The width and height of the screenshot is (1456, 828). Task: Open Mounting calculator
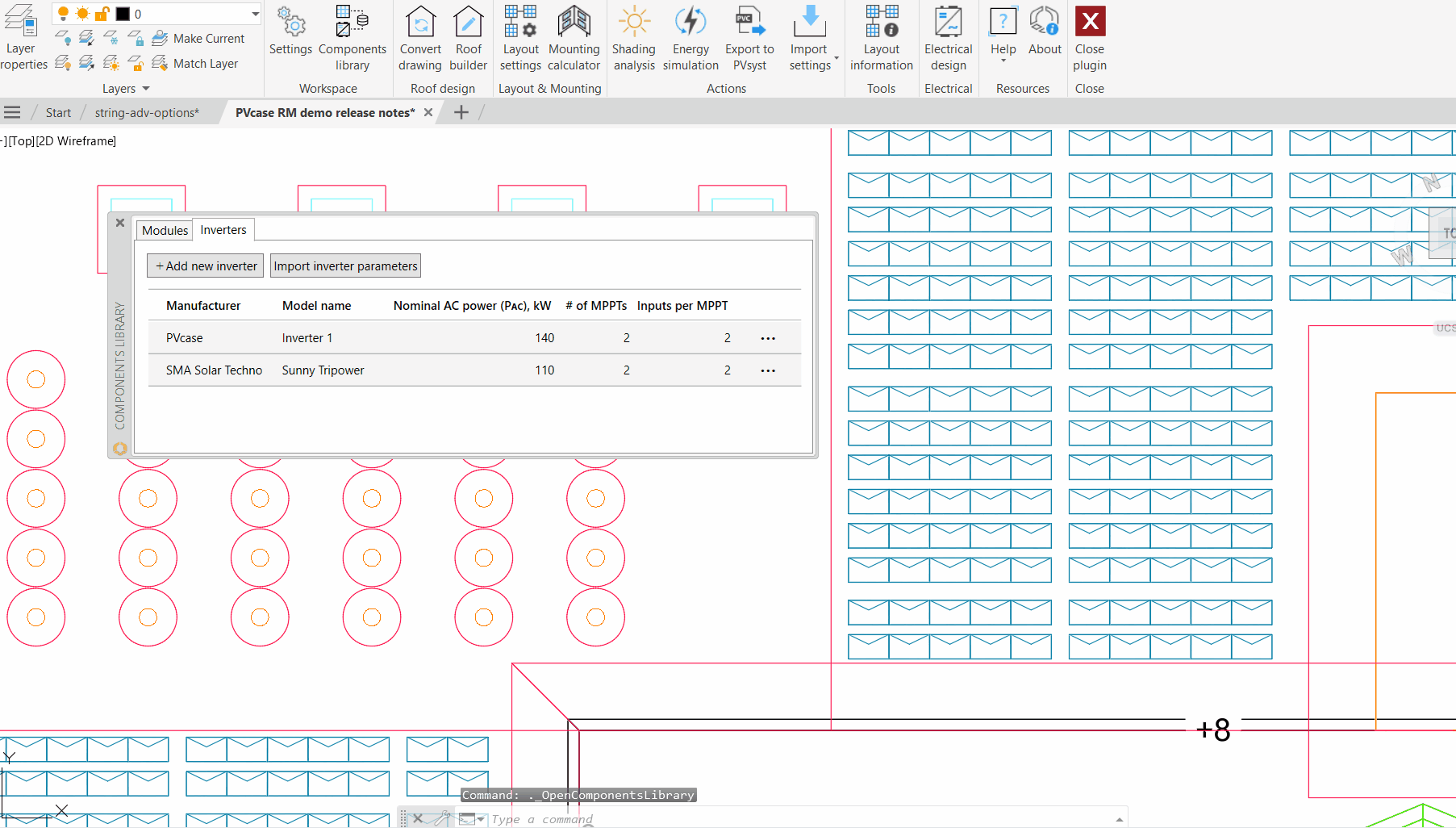[x=574, y=39]
